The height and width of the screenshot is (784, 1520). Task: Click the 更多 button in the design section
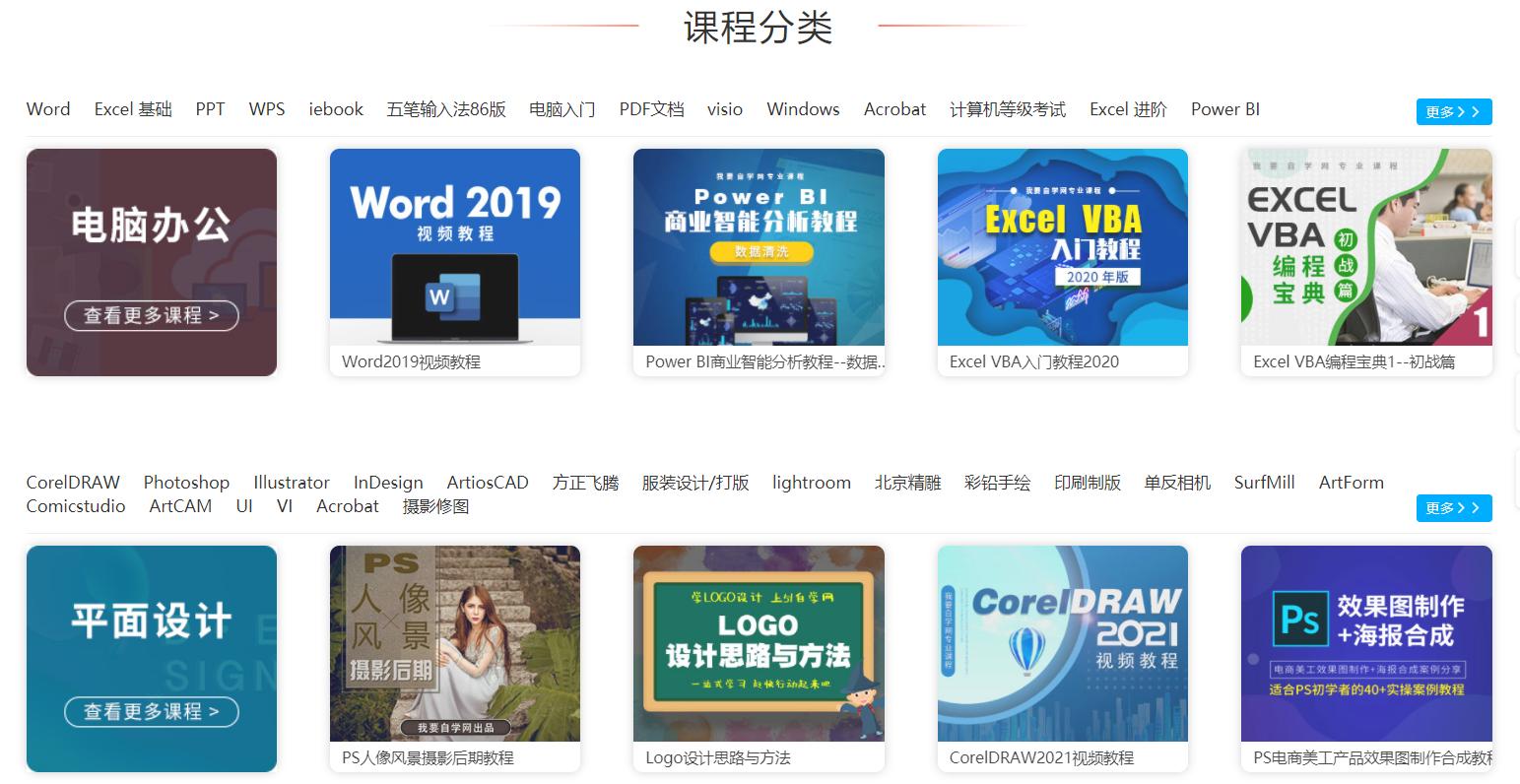pos(1454,508)
